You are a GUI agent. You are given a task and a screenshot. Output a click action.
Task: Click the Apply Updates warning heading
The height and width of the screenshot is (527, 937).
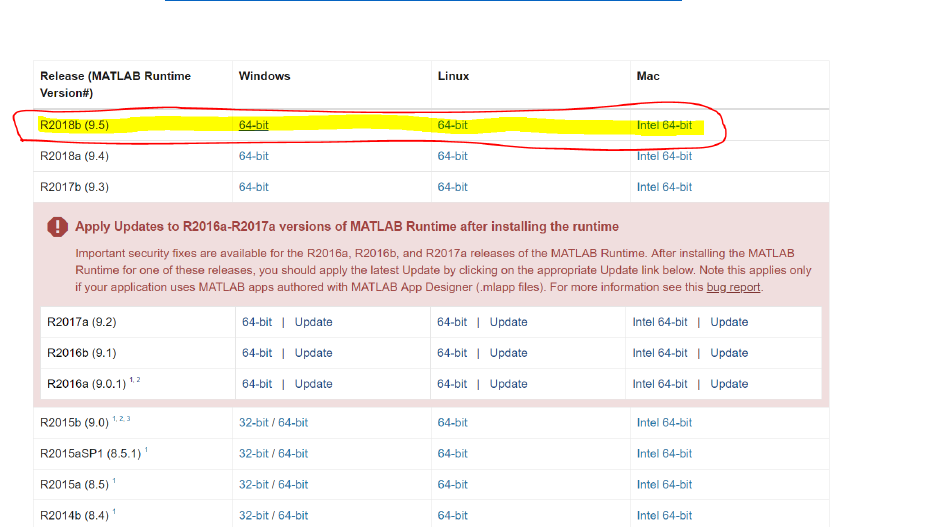click(x=347, y=226)
